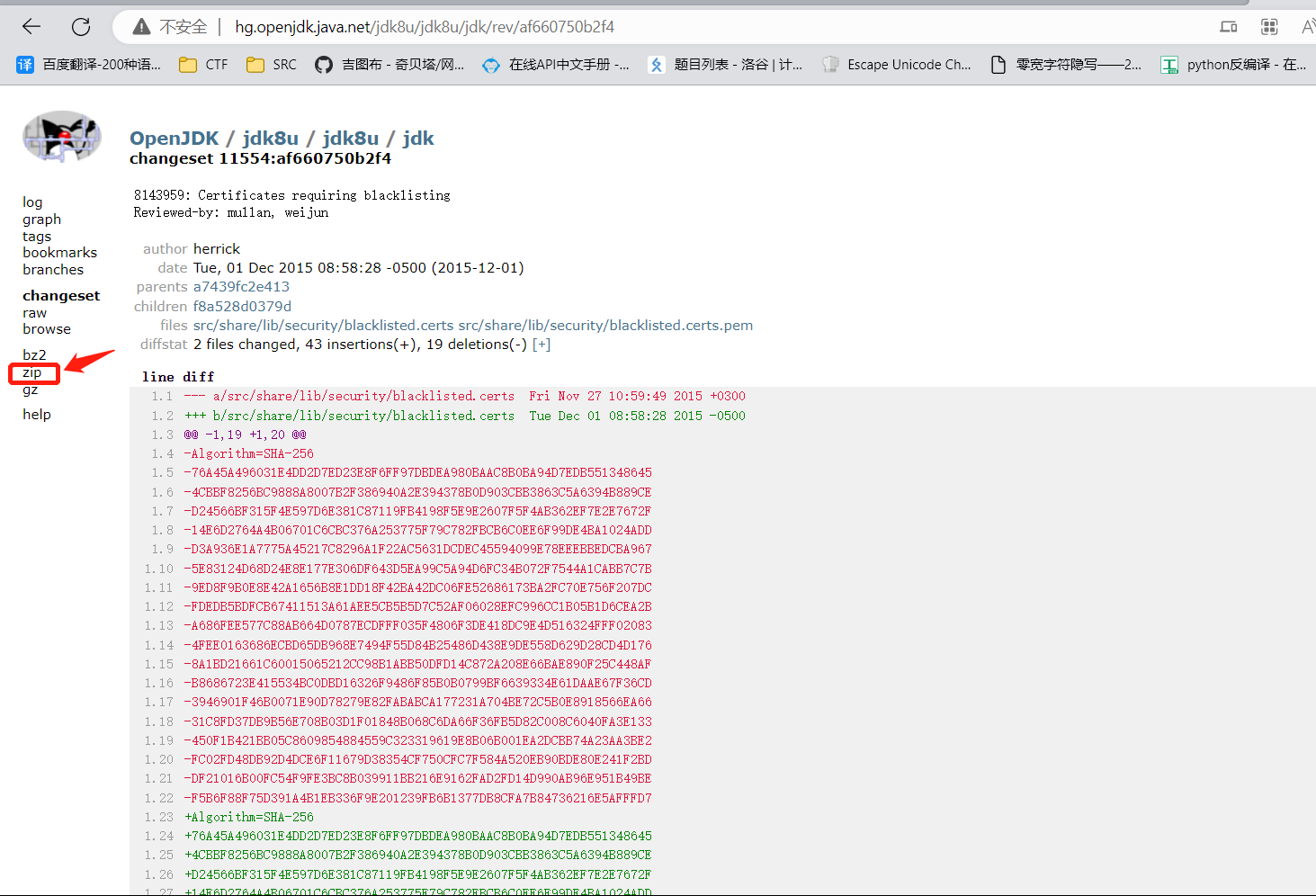Click diff line number 1.4
Image resolution: width=1316 pixels, height=896 pixels.
(162, 453)
